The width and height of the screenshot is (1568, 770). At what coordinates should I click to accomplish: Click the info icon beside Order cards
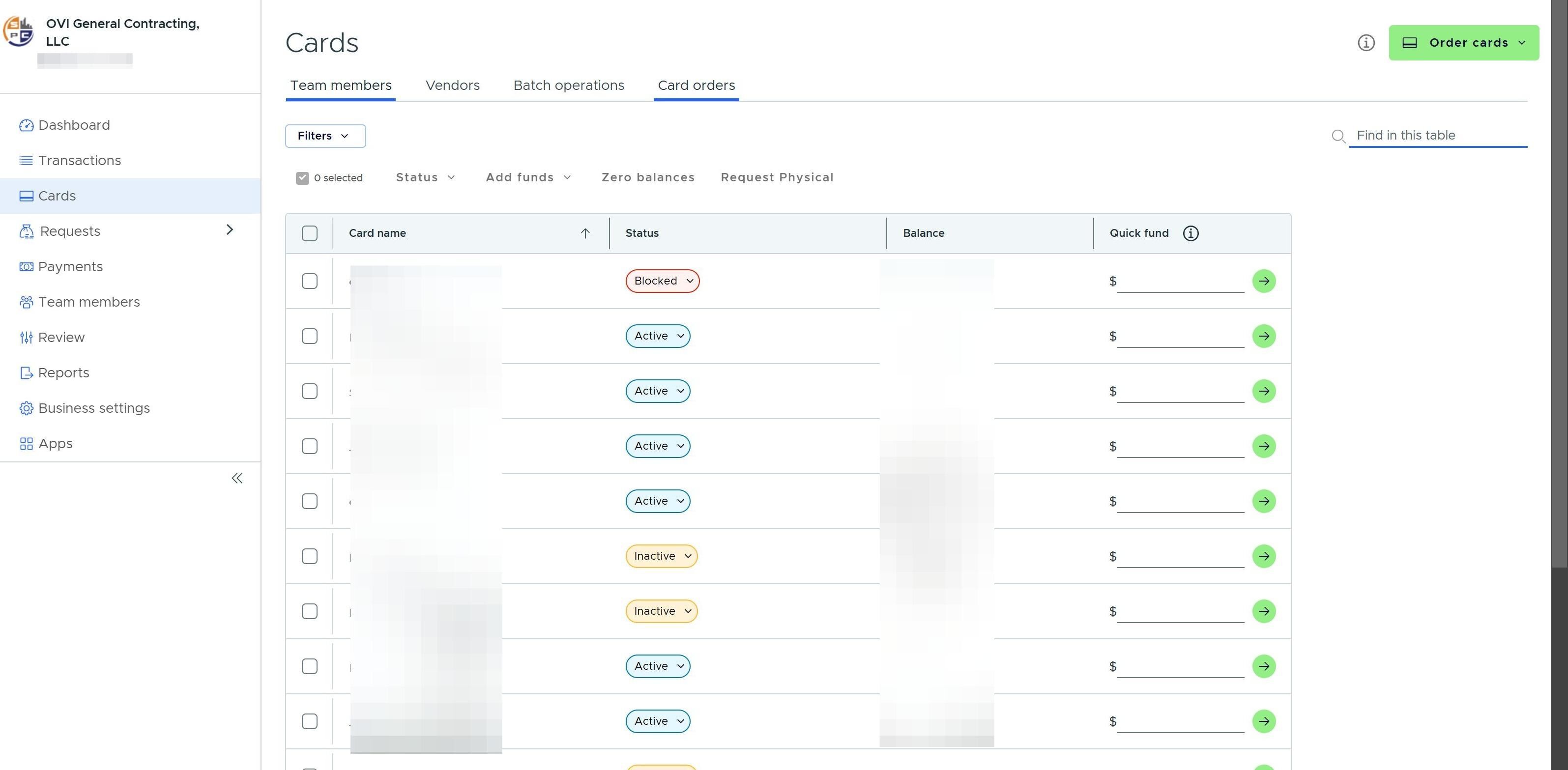[1365, 43]
